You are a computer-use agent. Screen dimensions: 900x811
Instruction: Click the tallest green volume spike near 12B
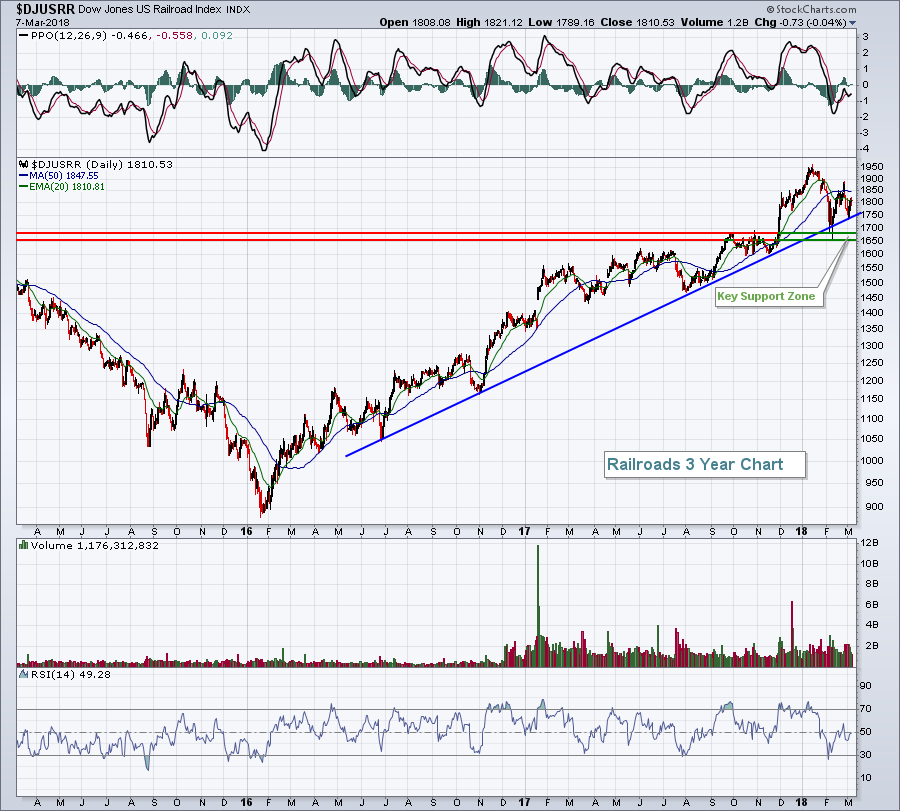[538, 606]
